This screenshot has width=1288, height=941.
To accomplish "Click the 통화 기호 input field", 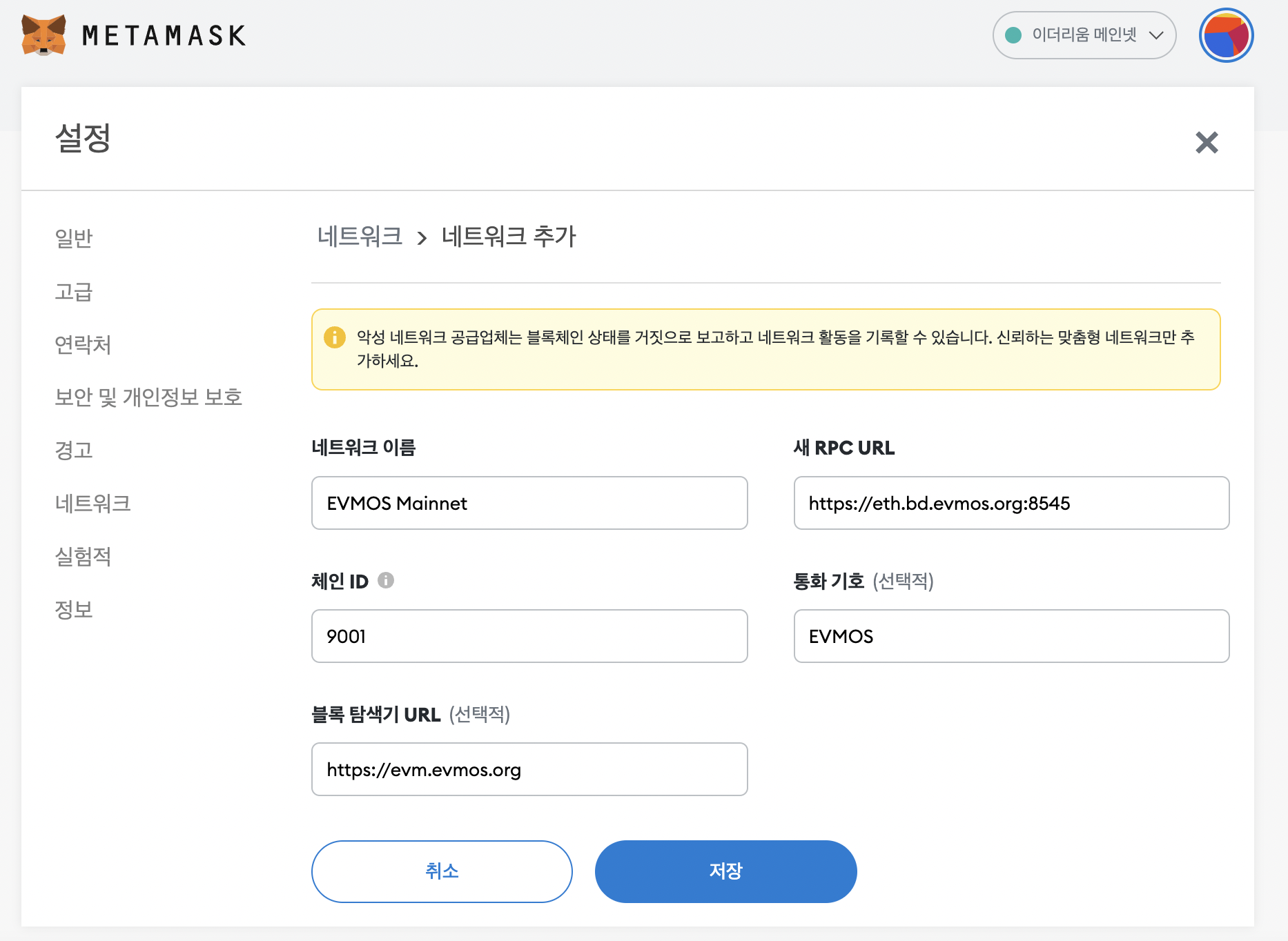I will [1011, 636].
